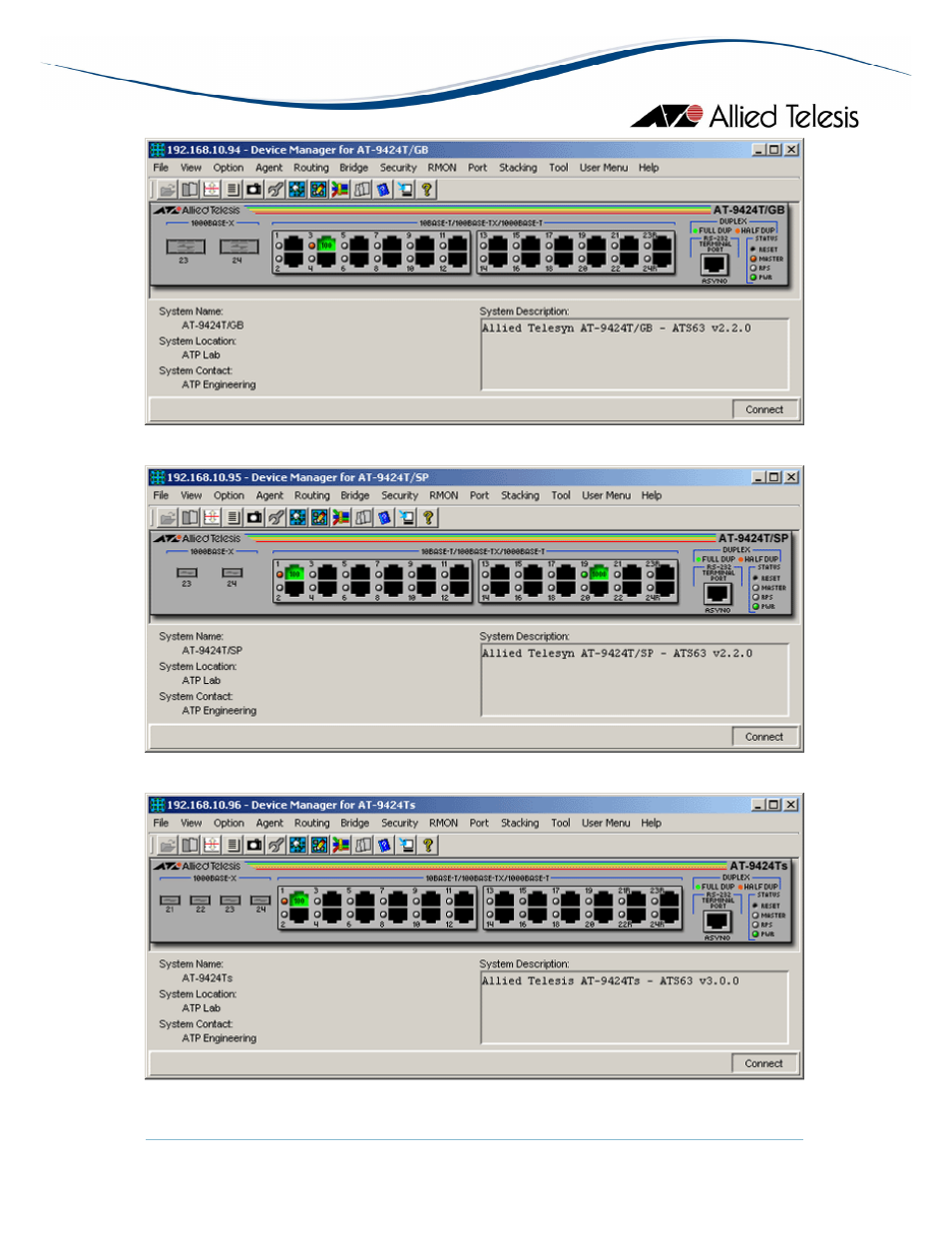Click the monitor terminal icon in the 192.168.10.96 window toolbar

click(406, 845)
